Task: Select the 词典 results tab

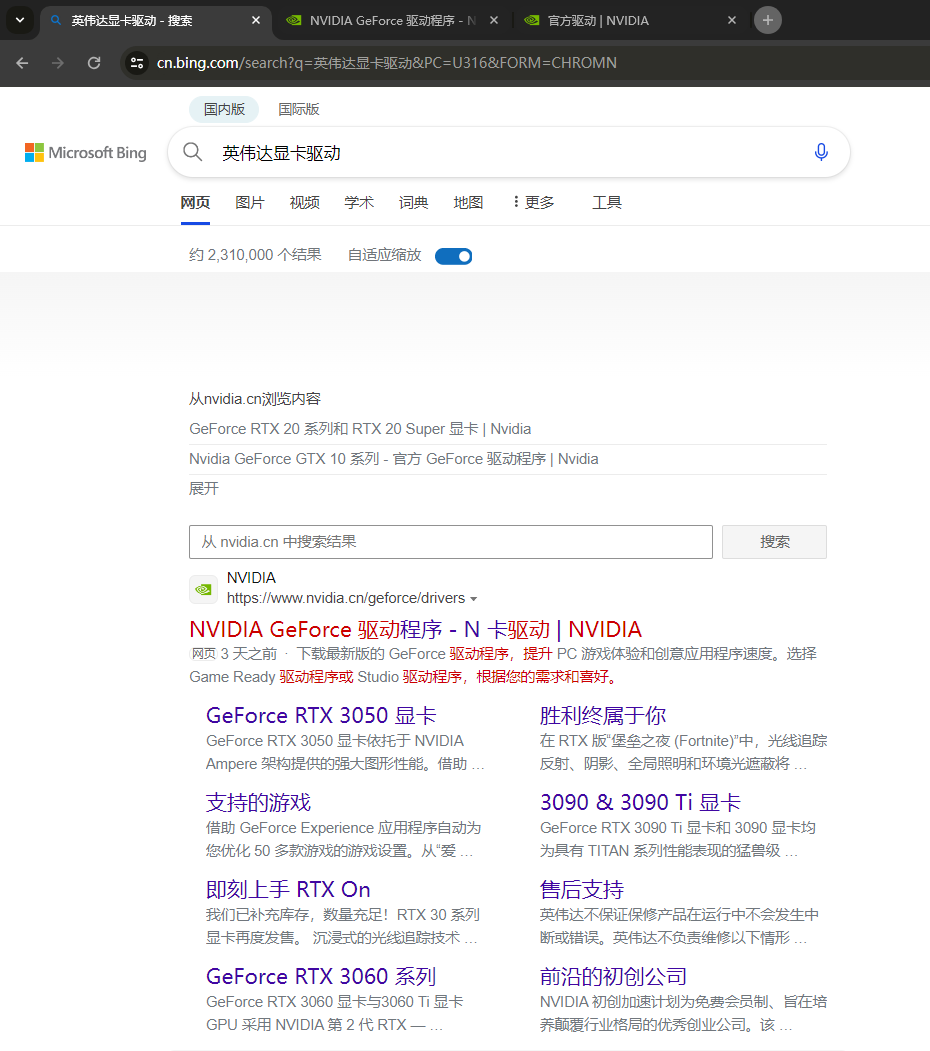Action: (414, 202)
